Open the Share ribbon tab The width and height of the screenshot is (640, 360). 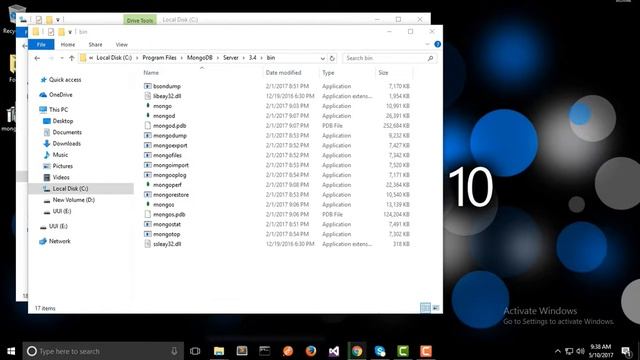(x=95, y=44)
